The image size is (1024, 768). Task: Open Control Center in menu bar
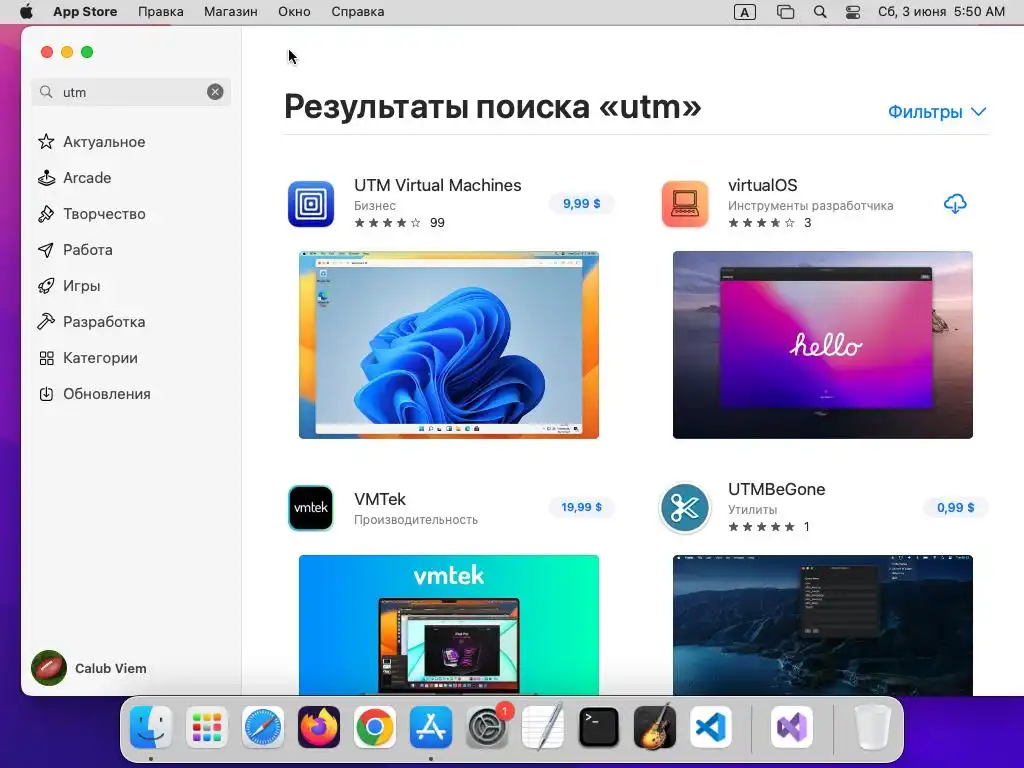pos(852,12)
